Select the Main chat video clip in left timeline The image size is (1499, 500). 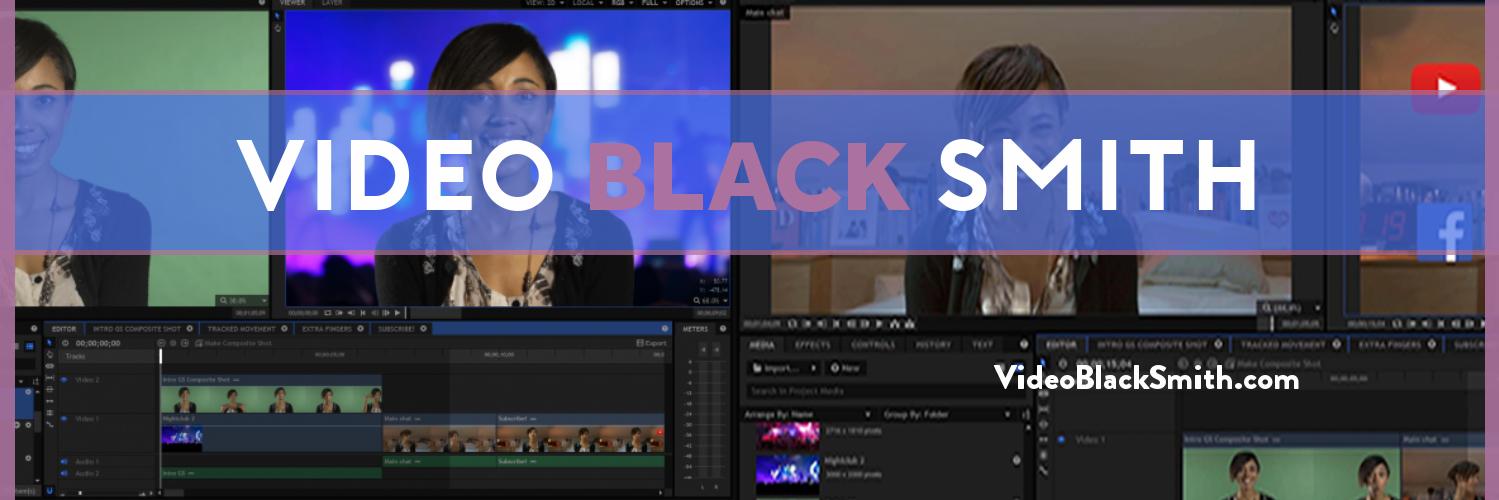(439, 432)
